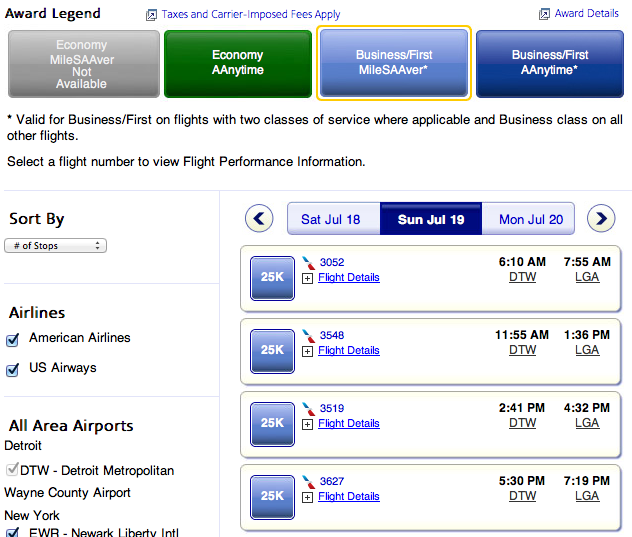Go to previous dates with left arrow
632x537 pixels.
point(259,219)
